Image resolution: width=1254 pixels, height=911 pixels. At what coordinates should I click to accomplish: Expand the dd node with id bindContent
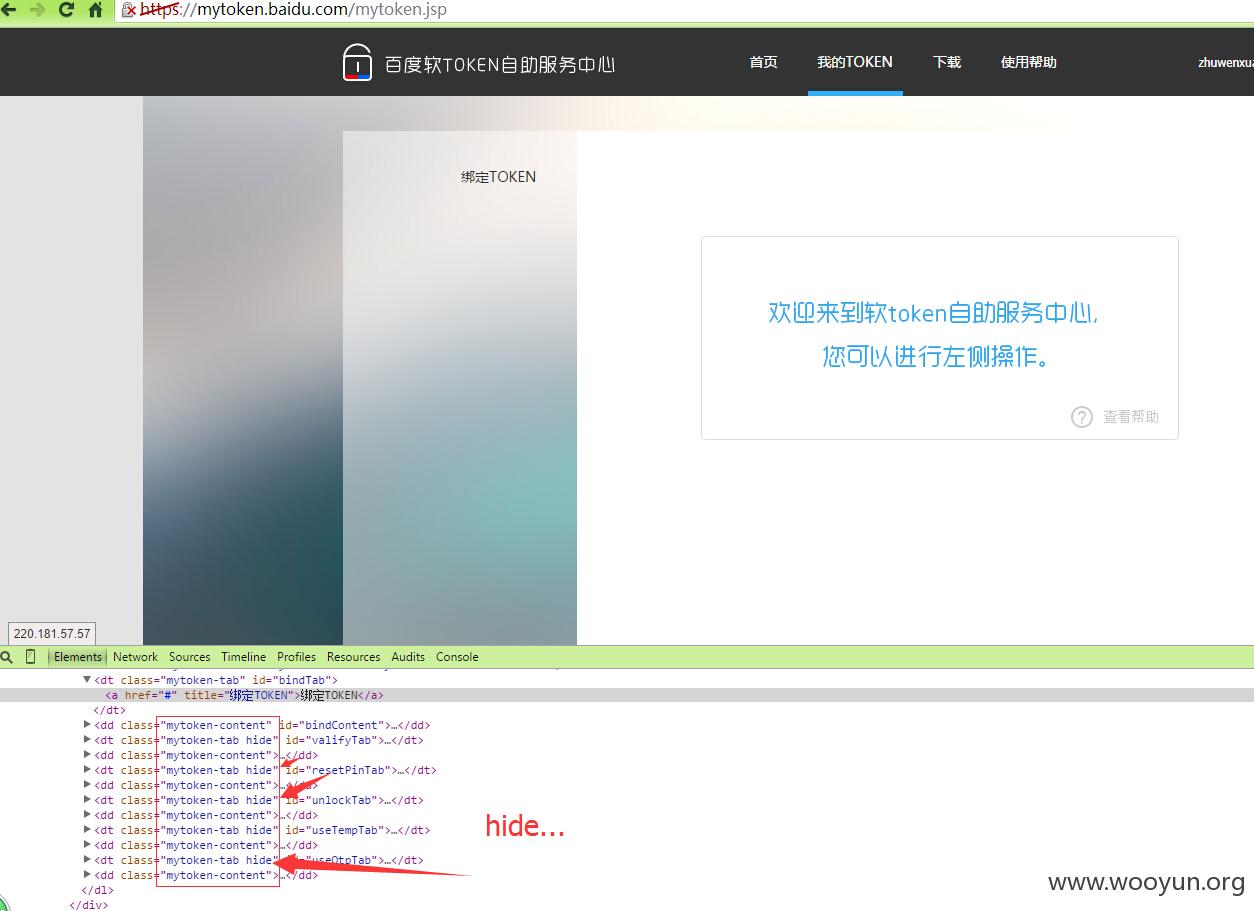[87, 725]
